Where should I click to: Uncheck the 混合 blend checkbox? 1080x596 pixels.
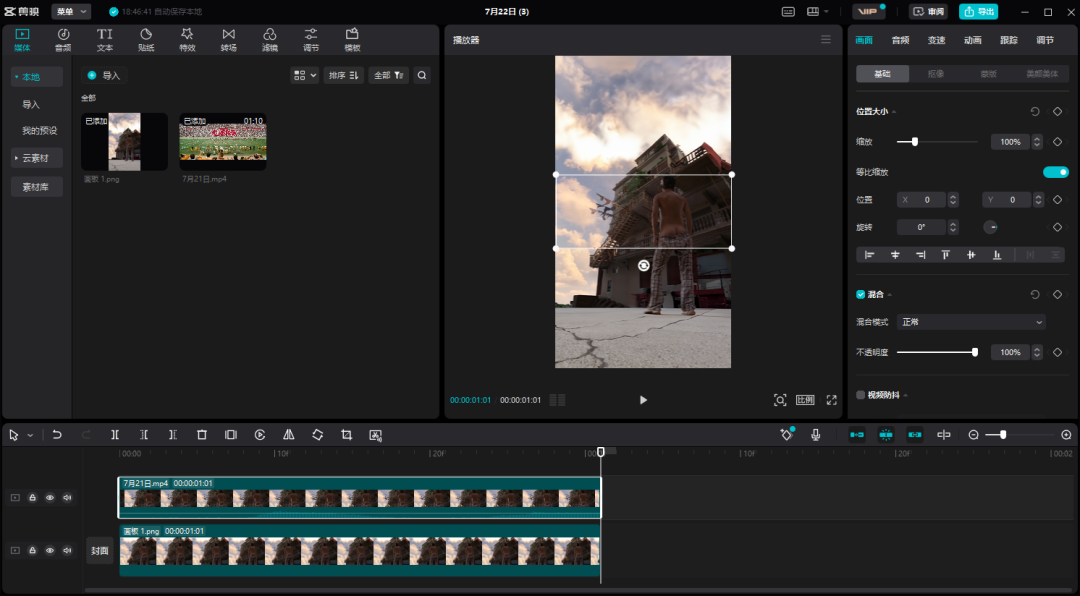860,294
